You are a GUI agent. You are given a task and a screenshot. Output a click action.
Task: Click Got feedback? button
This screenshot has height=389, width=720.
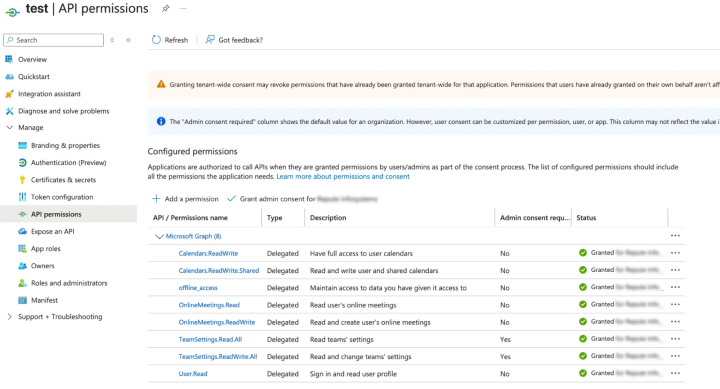point(234,40)
